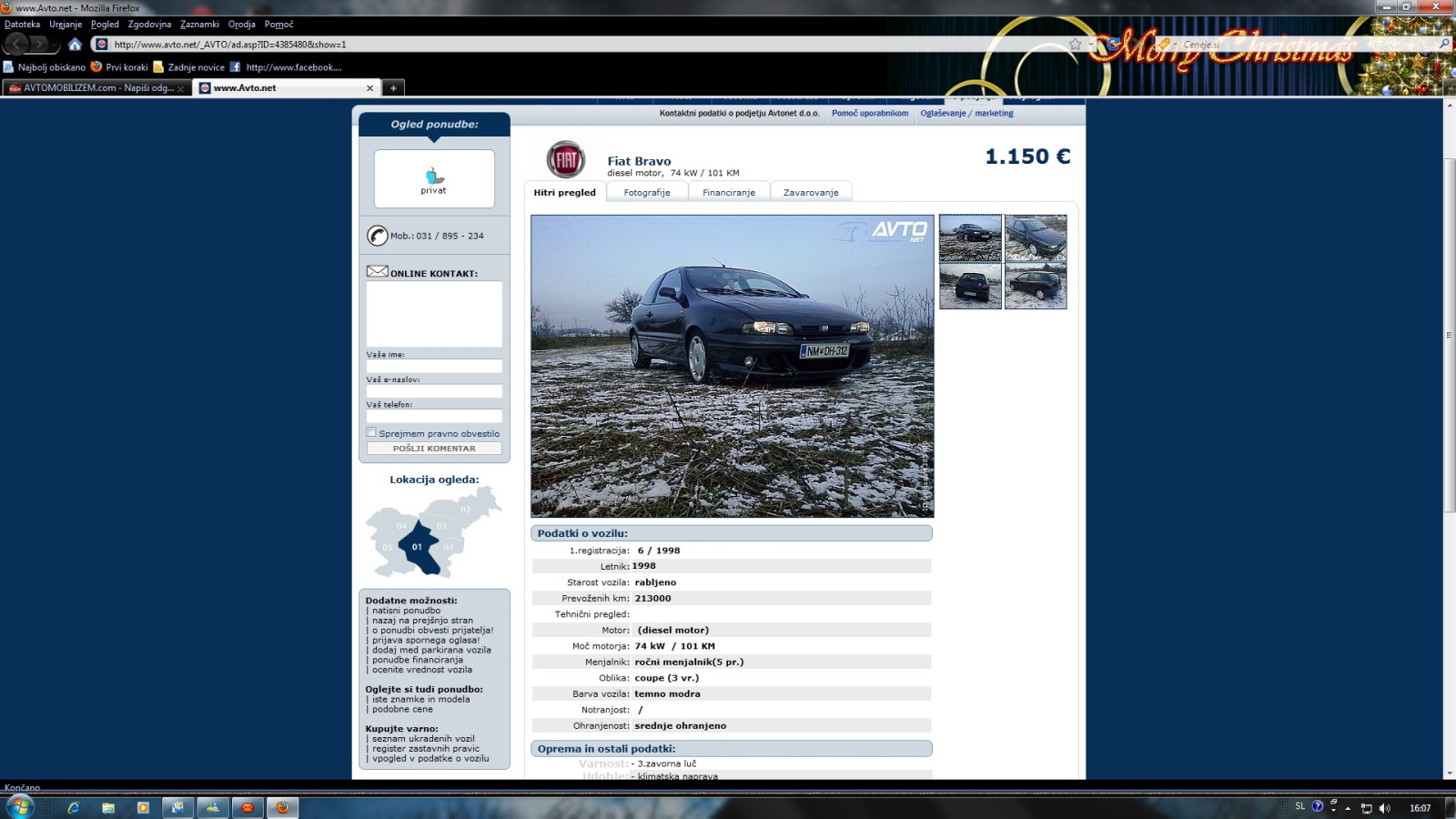The width and height of the screenshot is (1456, 819).
Task: Go back with the browser back arrow
Action: click(16, 44)
